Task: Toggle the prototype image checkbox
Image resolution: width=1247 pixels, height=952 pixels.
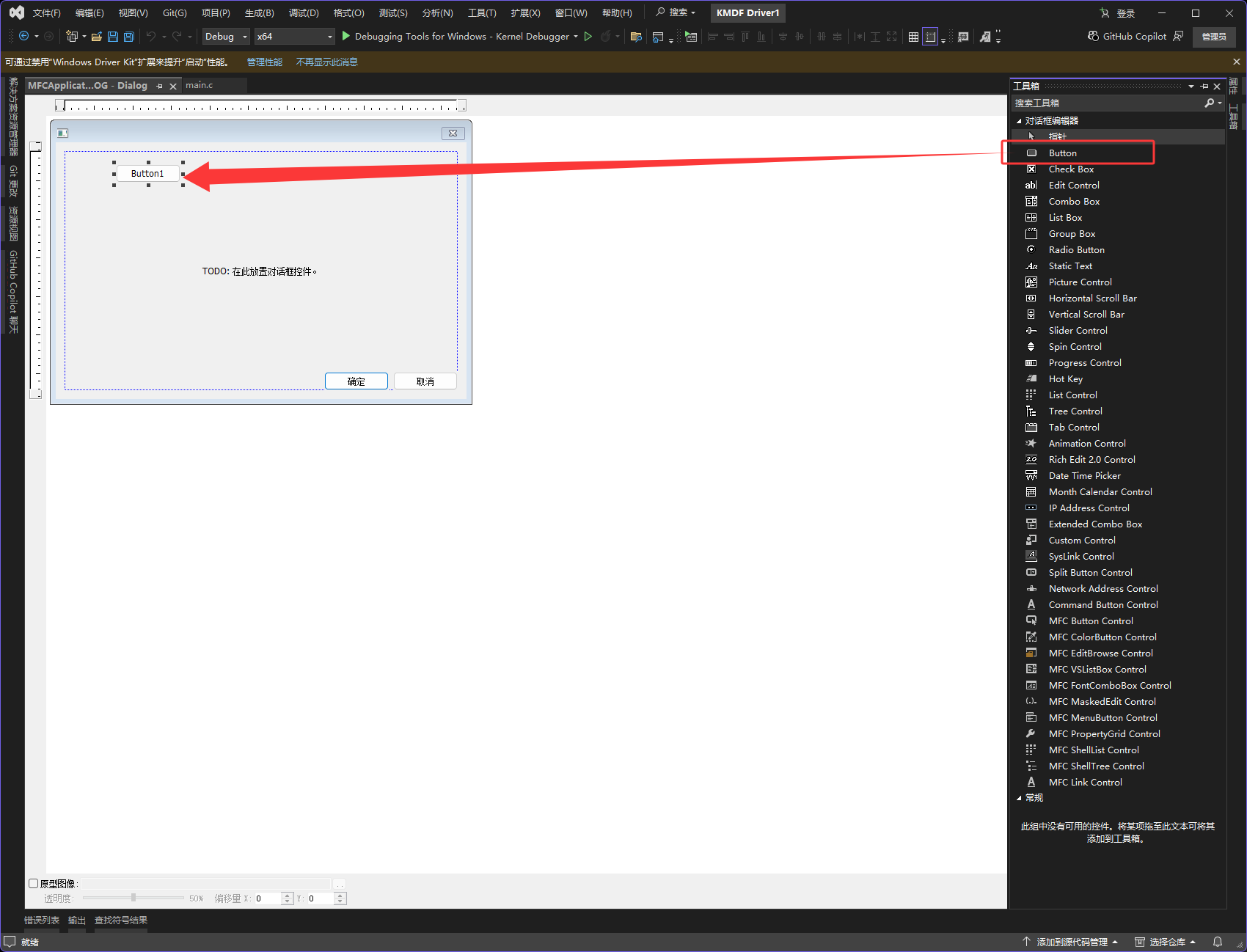Action: [x=33, y=883]
